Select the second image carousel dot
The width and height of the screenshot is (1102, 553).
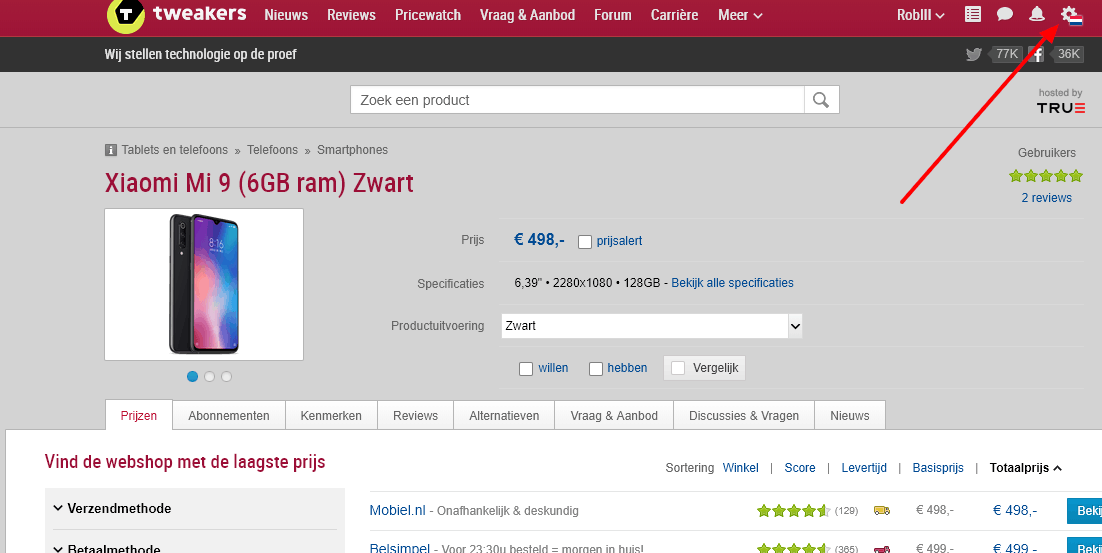click(209, 377)
